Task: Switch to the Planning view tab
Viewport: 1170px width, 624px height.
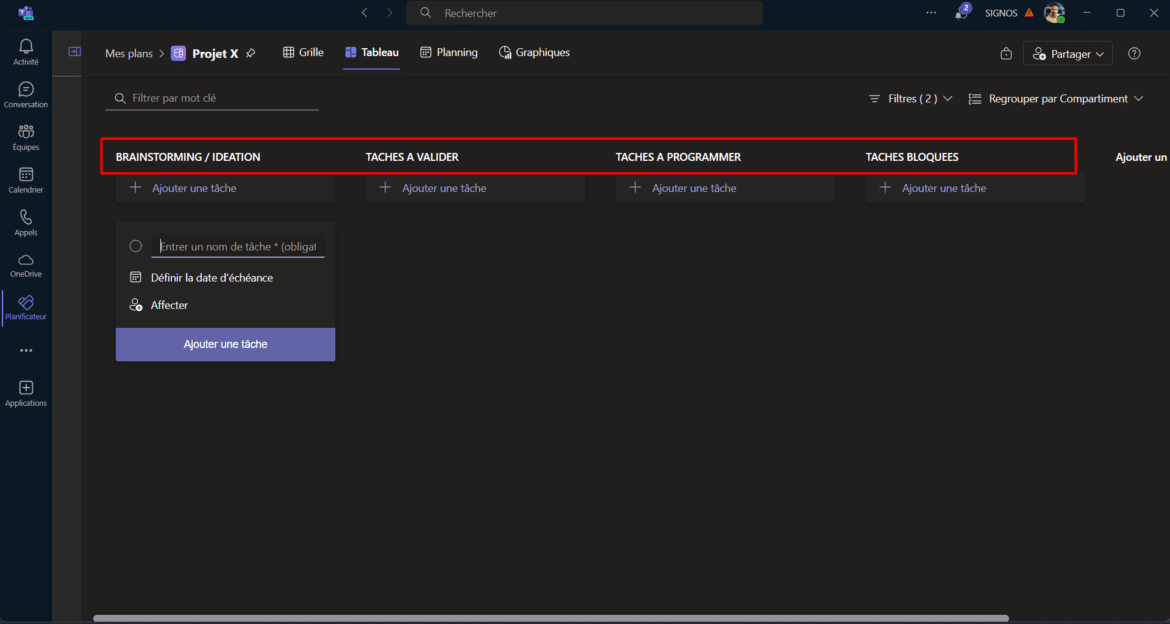Action: pos(448,53)
